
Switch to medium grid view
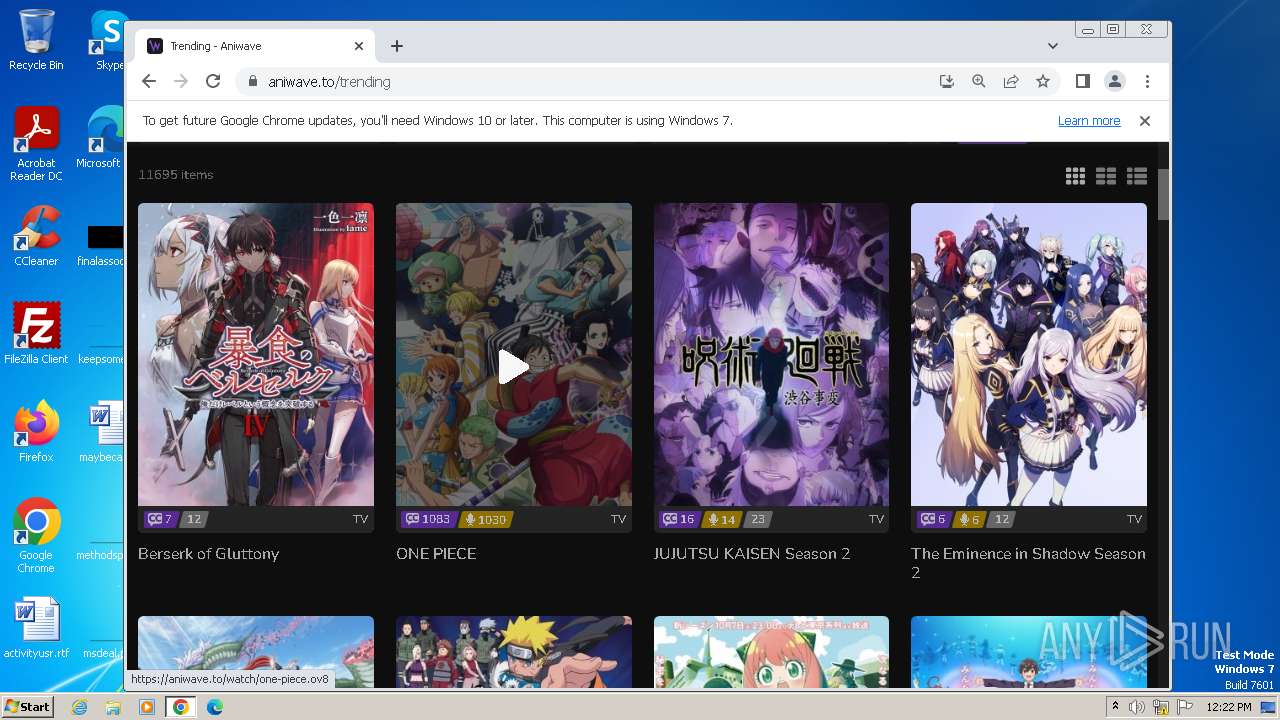pyautogui.click(x=1106, y=176)
